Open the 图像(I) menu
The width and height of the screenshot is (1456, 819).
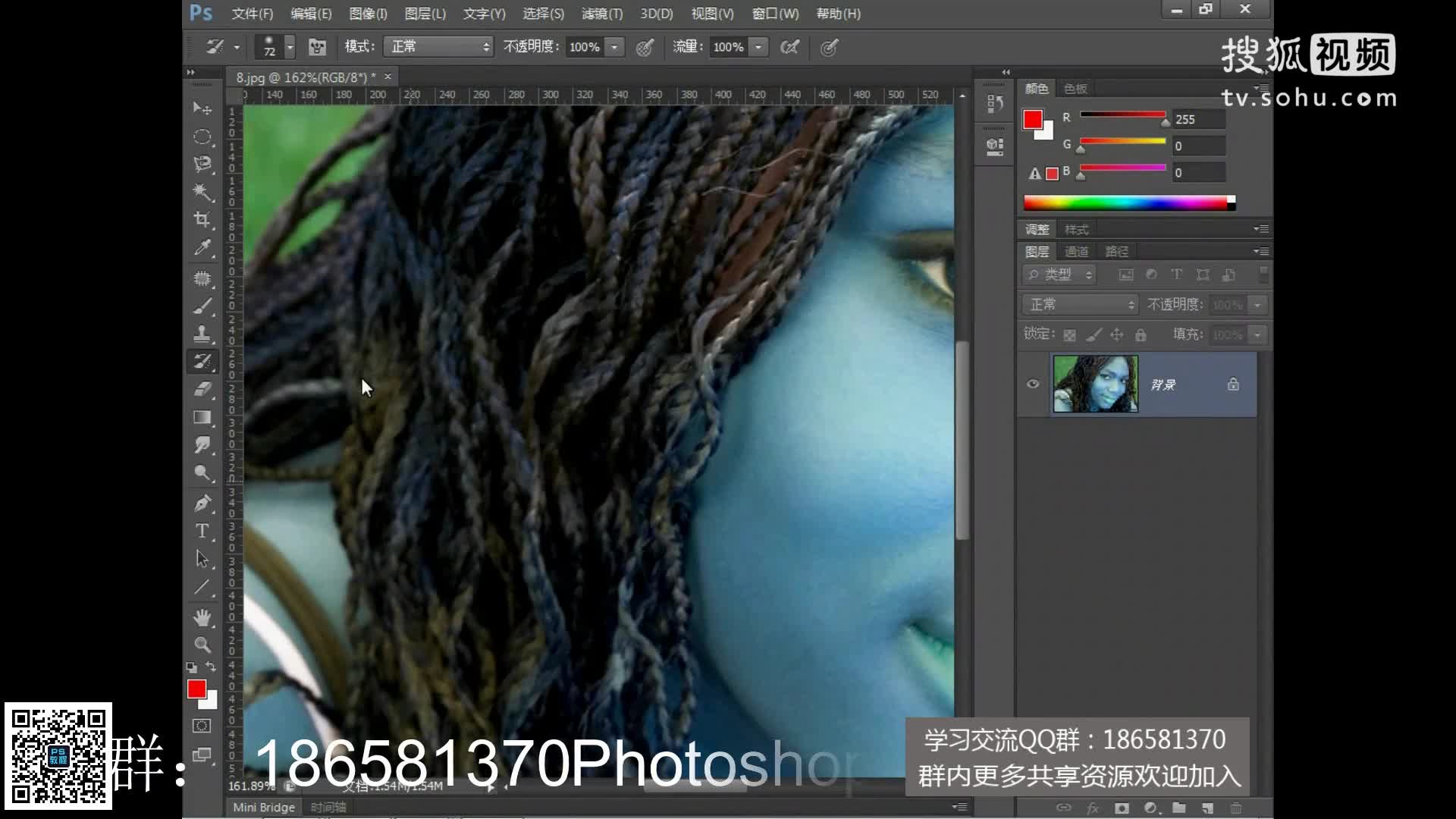[x=368, y=14]
